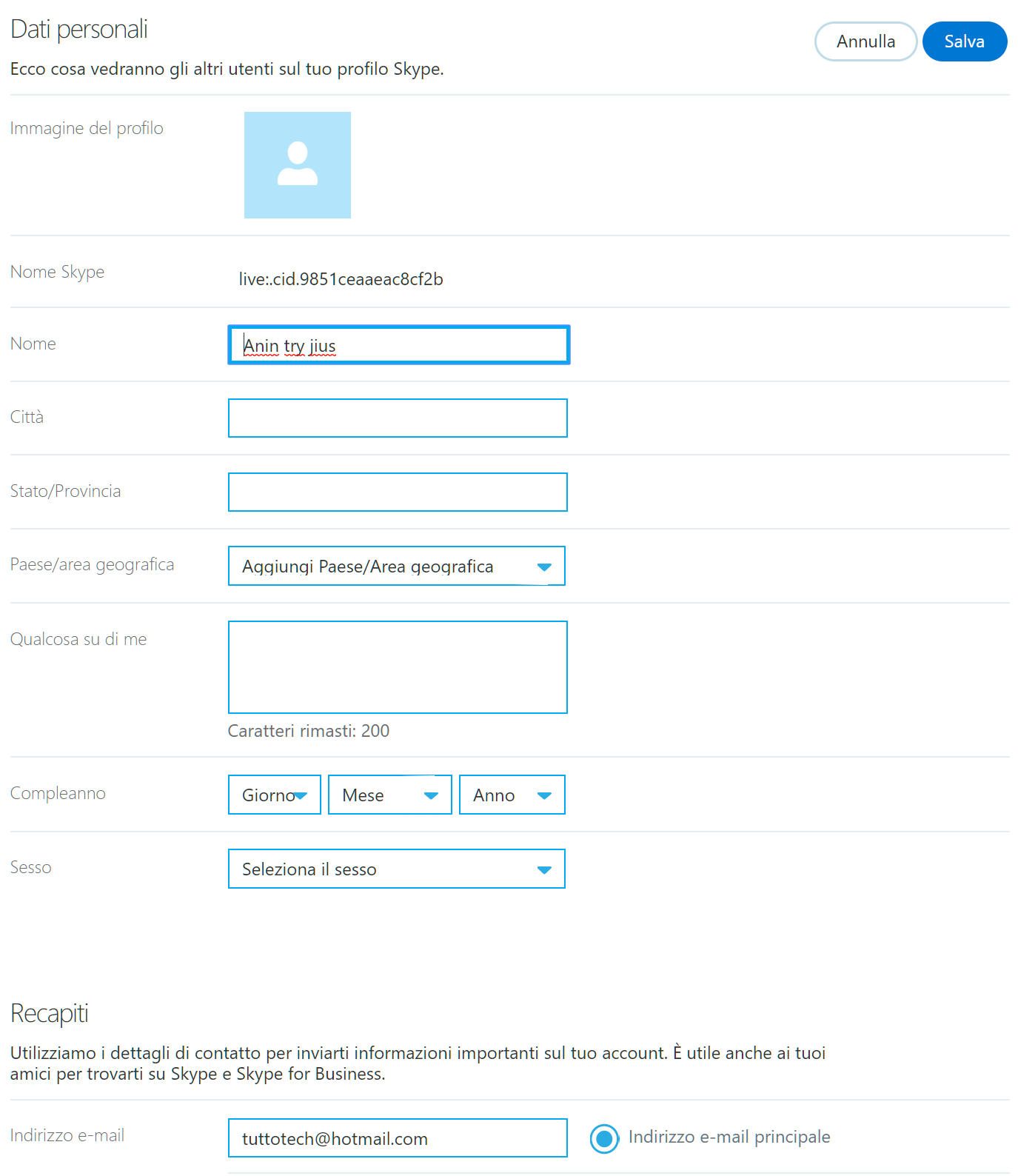
Task: Select the primary email radio button
Action: coord(604,1138)
